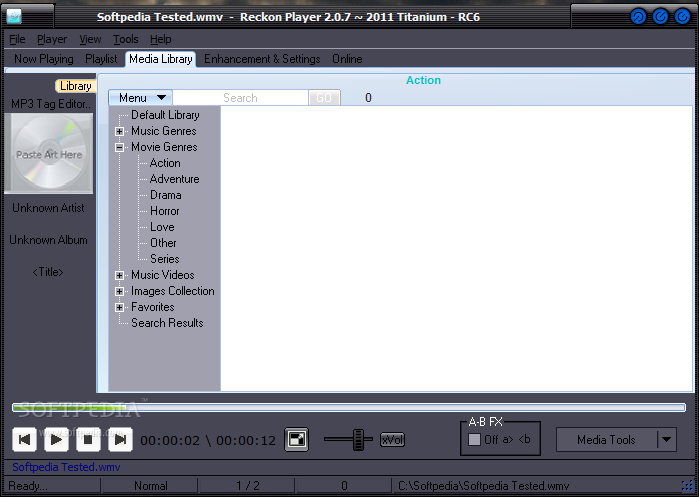Open the Player menu
The width and height of the screenshot is (699, 497).
click(x=52, y=39)
